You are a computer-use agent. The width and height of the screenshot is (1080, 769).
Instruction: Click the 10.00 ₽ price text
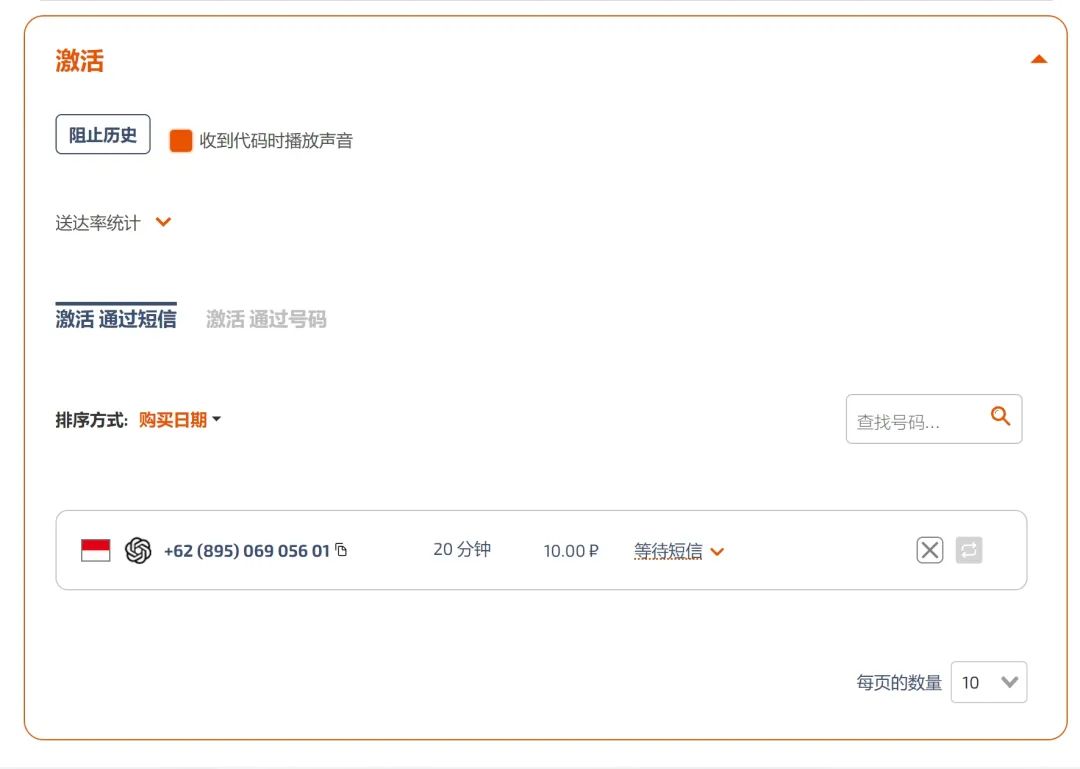(571, 551)
